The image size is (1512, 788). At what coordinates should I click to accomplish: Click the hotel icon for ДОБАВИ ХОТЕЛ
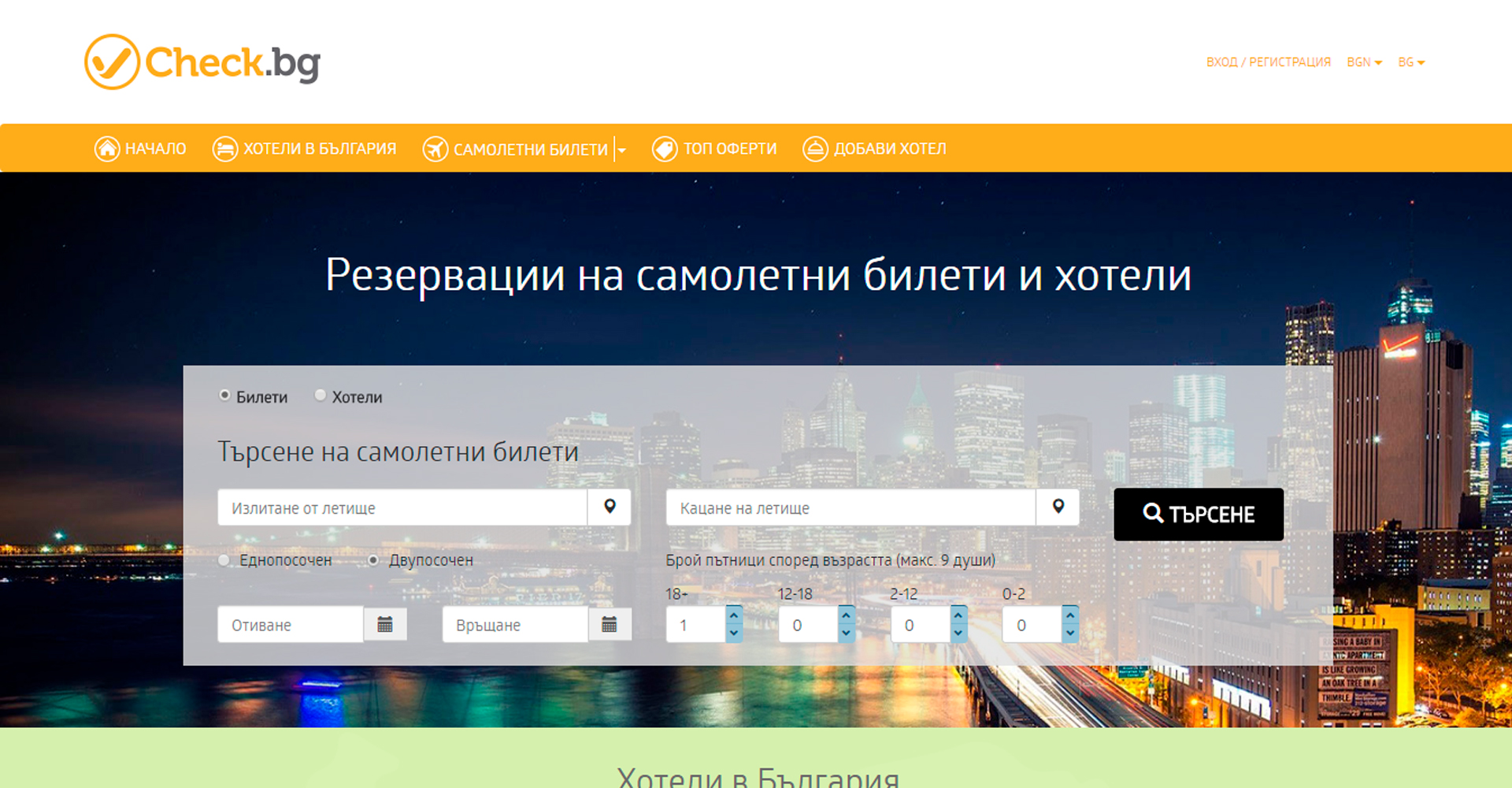[x=815, y=148]
